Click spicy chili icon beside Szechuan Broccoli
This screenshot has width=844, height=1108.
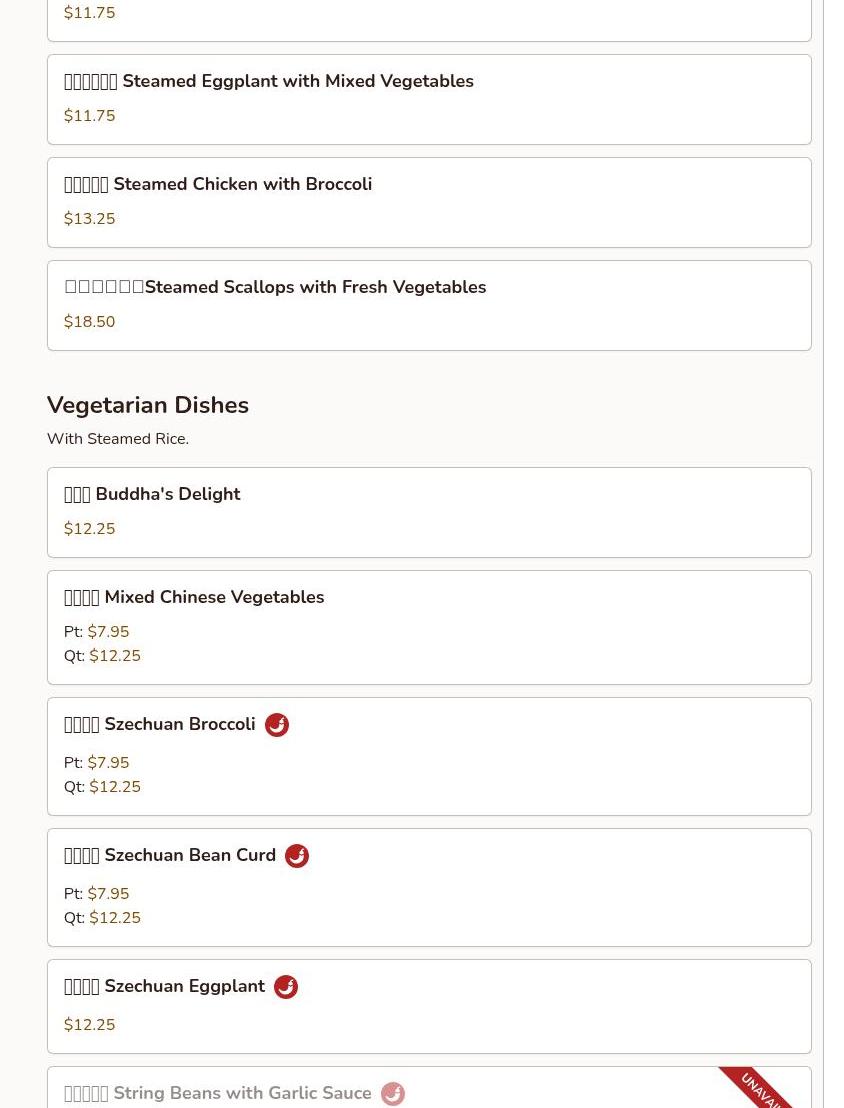coord(277,725)
